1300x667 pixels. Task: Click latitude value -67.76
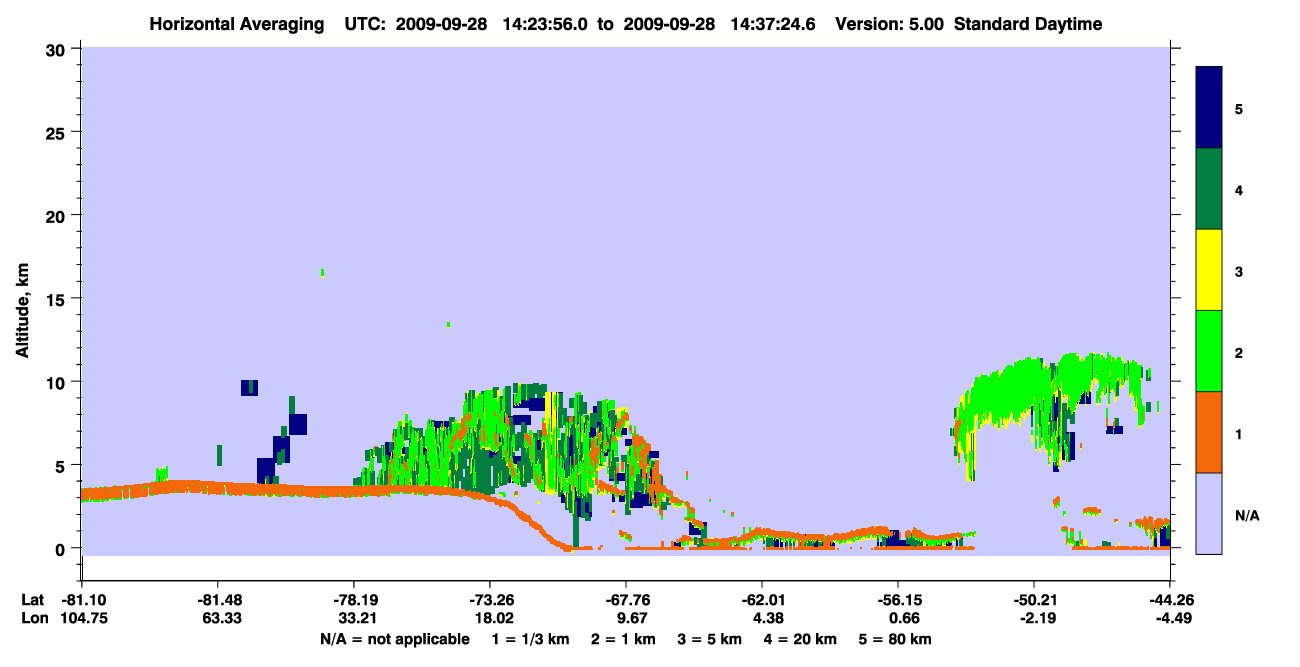(x=625, y=600)
